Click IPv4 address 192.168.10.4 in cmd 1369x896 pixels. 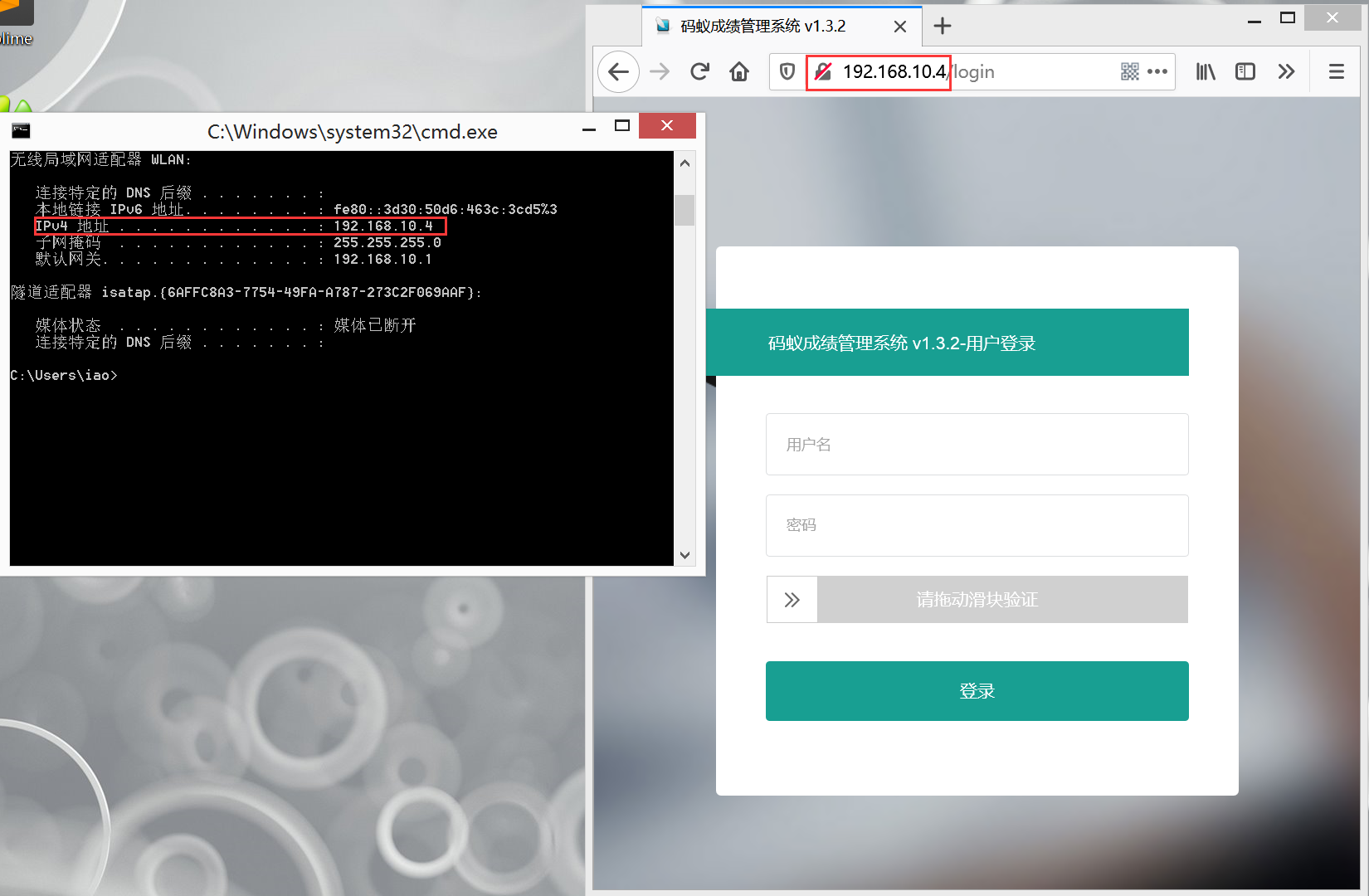[383, 226]
